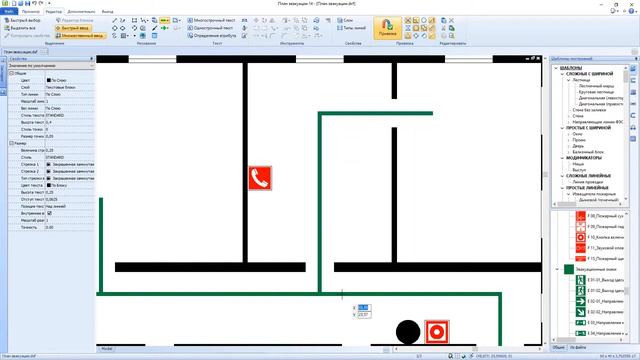The width and height of the screenshot is (640, 360).
Task: Insert Многострочный текст multiline text
Action: coord(211,20)
